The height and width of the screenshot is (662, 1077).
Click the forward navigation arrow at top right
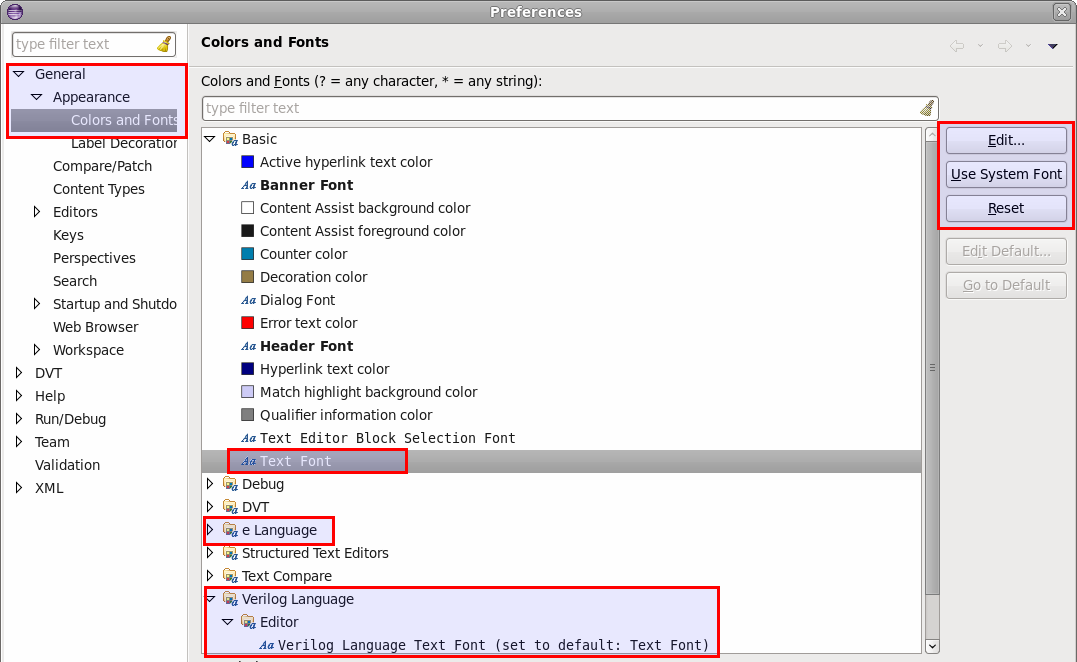click(1004, 46)
